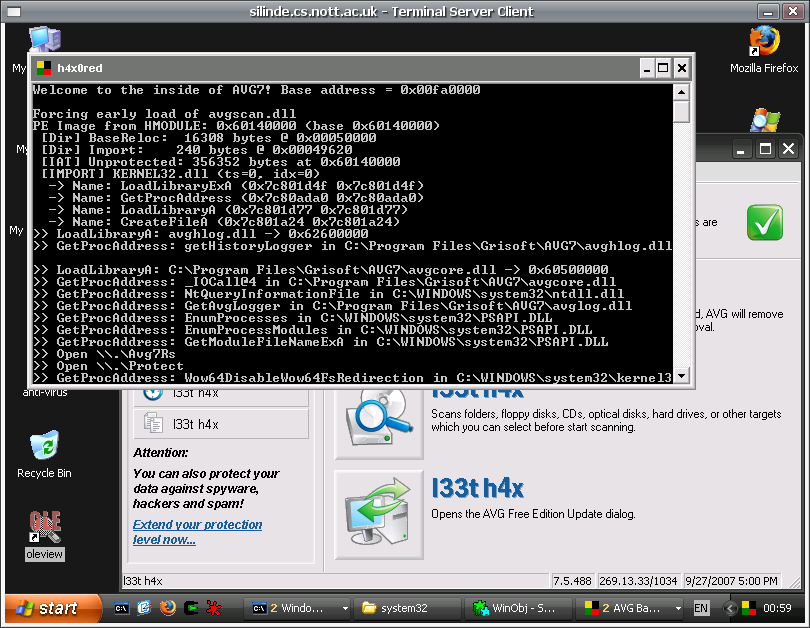Image resolution: width=810 pixels, height=628 pixels.
Task: Maximize the h4x0red console window
Action: [663, 68]
